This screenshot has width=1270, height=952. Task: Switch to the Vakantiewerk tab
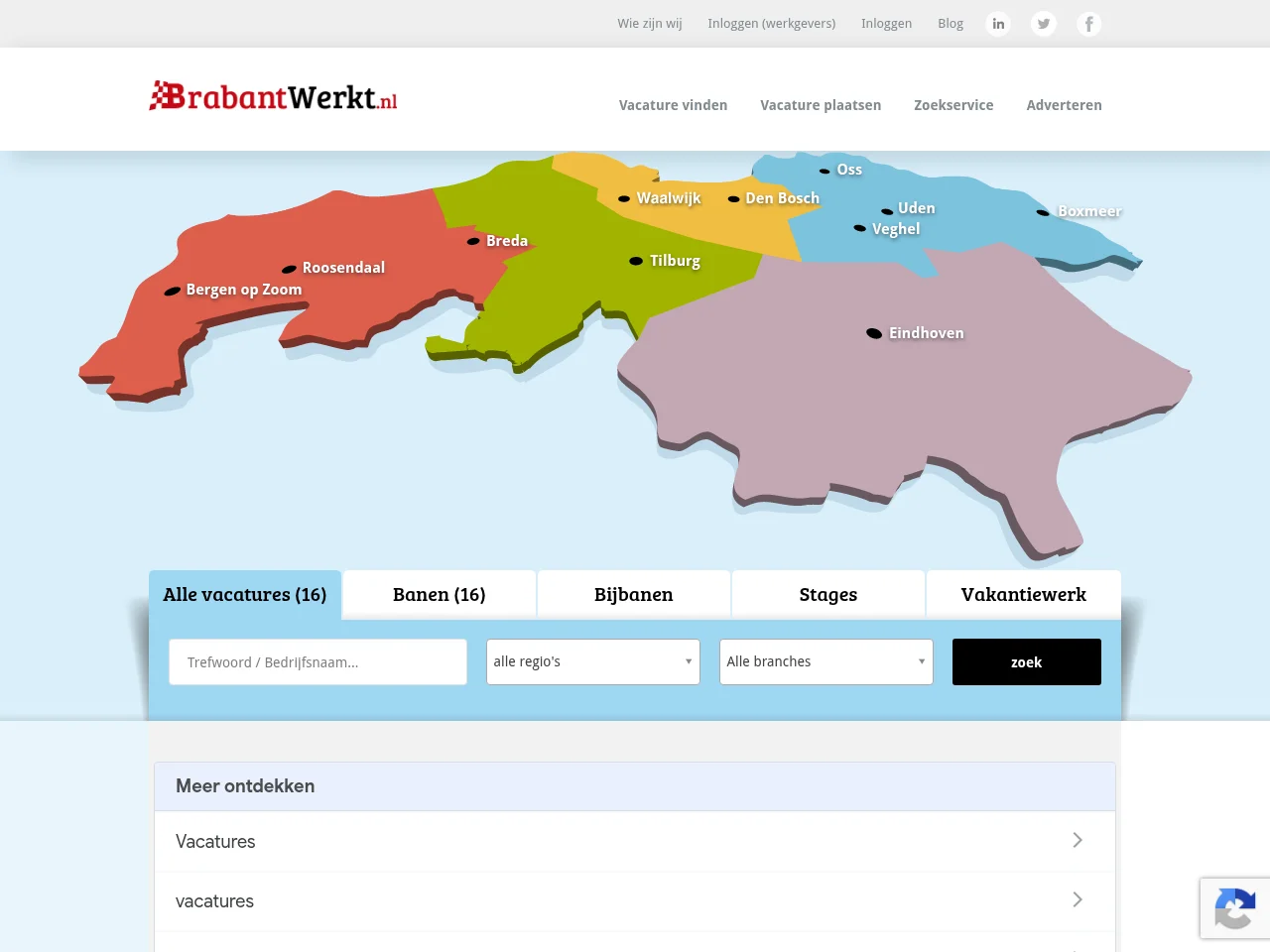(1024, 595)
